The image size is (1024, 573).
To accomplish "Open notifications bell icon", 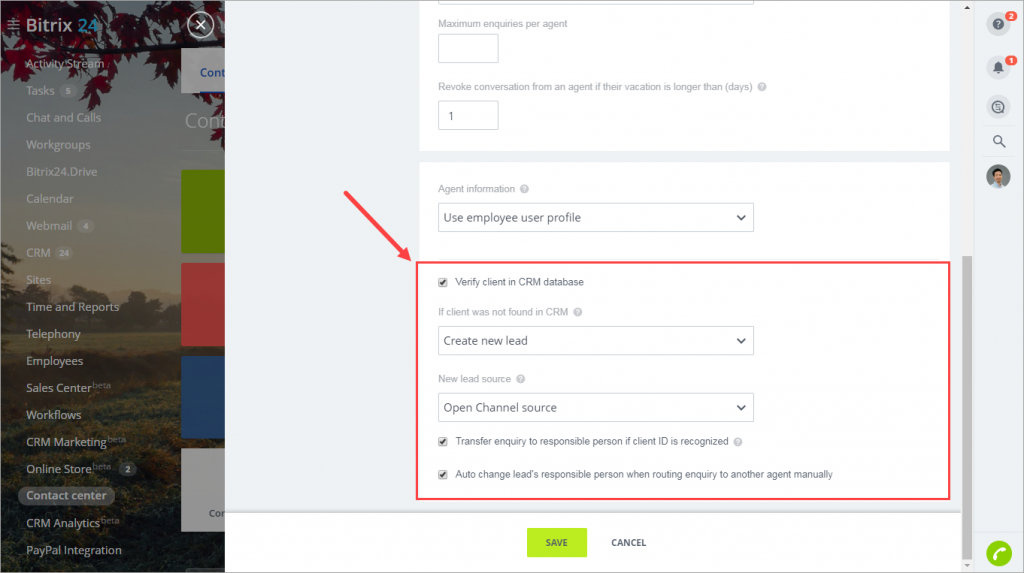I will [x=998, y=67].
